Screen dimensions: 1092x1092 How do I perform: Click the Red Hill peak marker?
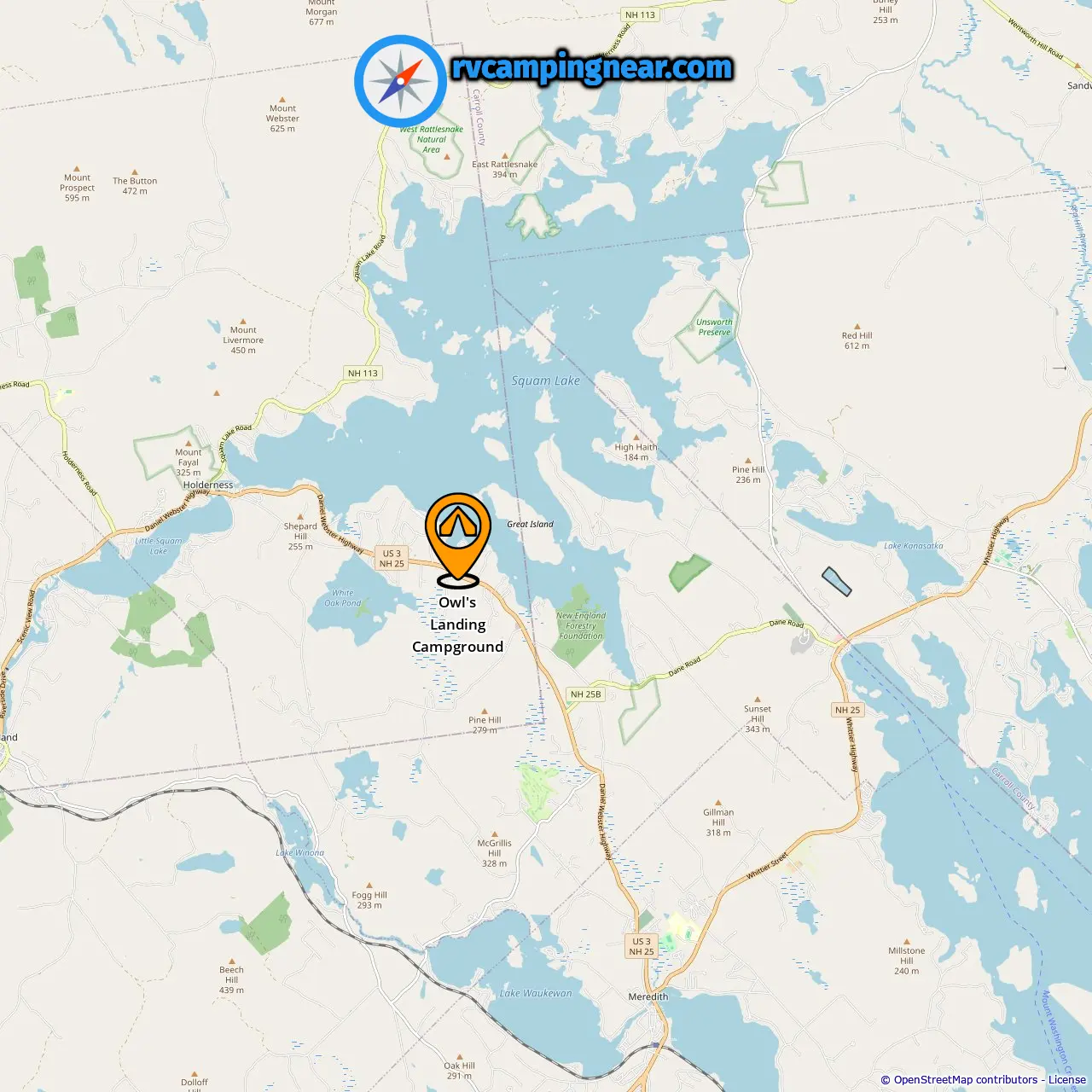tap(857, 324)
